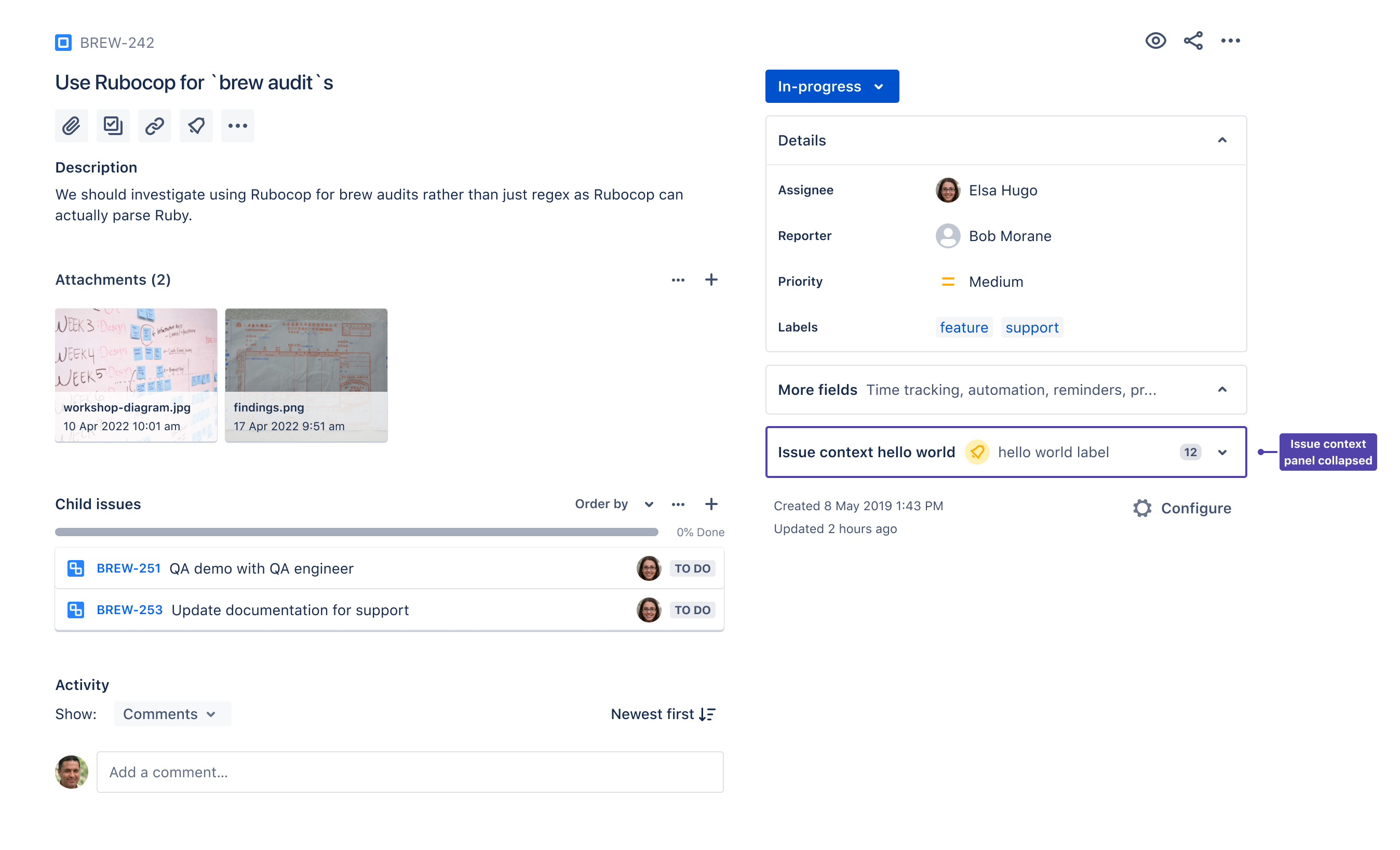The image size is (1400, 850).
Task: Expand the Issue context hello world panel
Action: [x=1222, y=453]
